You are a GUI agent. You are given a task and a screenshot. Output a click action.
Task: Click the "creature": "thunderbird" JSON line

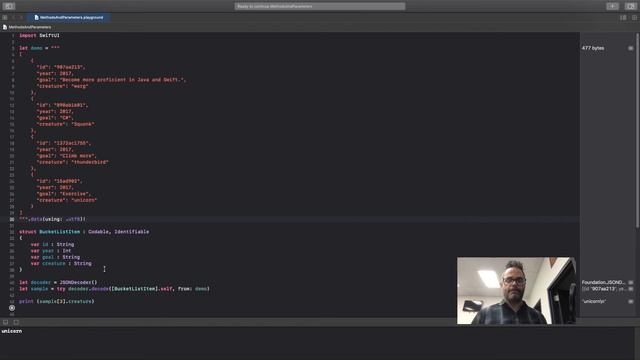(73, 162)
